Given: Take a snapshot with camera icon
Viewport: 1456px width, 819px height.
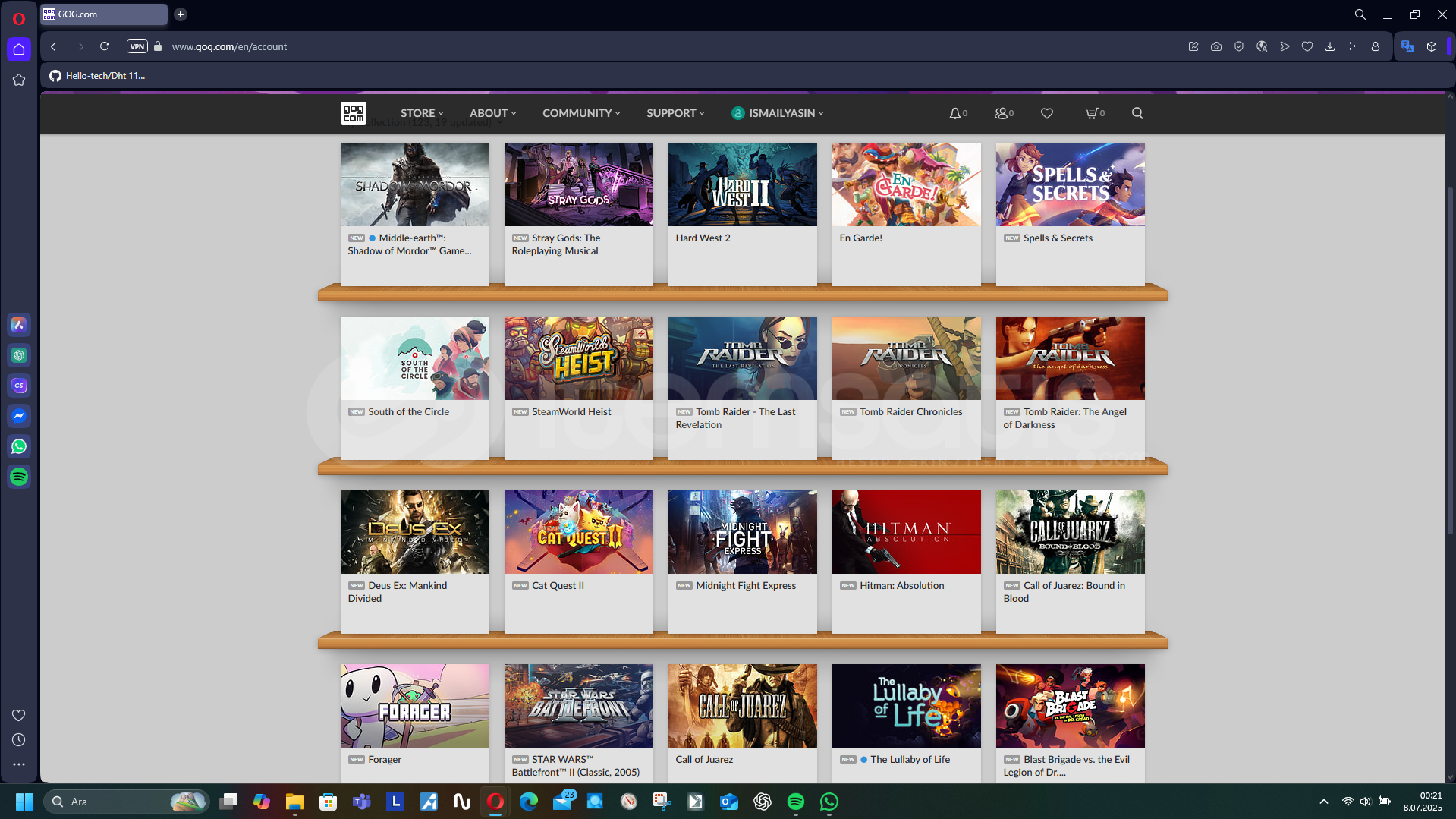Looking at the screenshot, I should tap(1216, 46).
